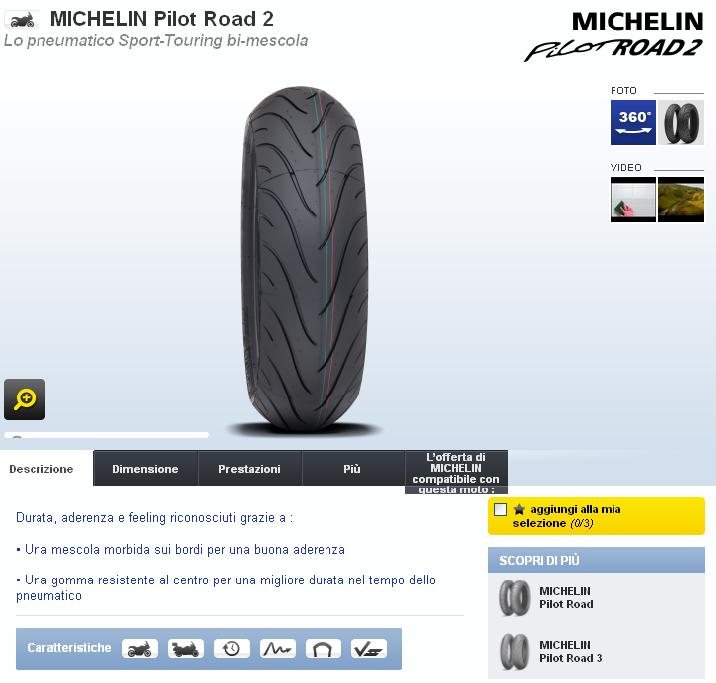Click the winding road icon in Caratteristiche

coord(278,649)
